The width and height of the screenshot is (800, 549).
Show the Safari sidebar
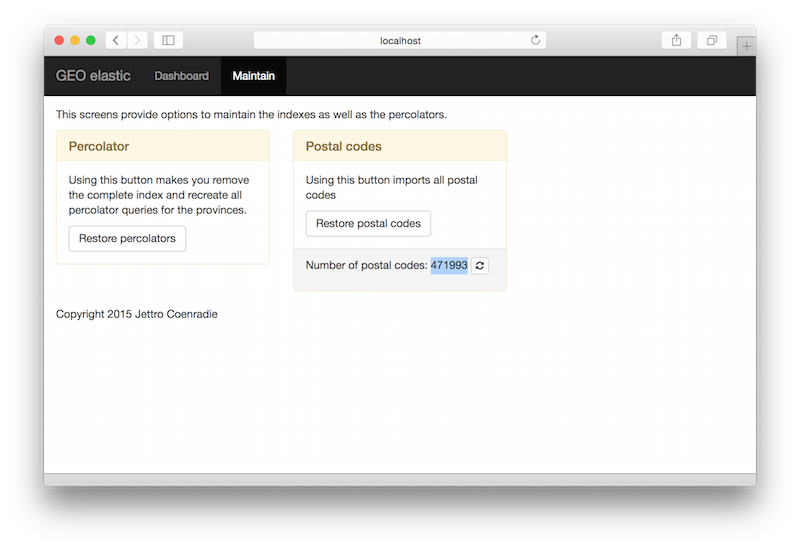coord(168,40)
